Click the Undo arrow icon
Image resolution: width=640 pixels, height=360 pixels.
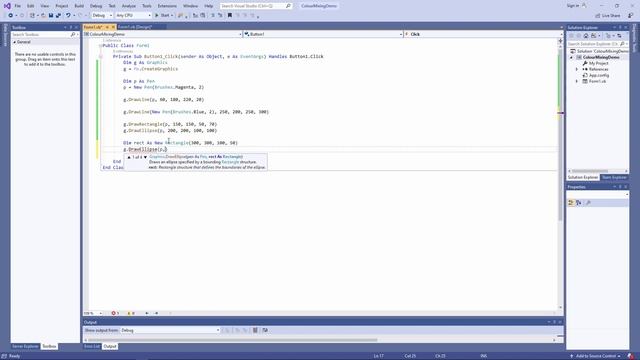tap(68, 15)
